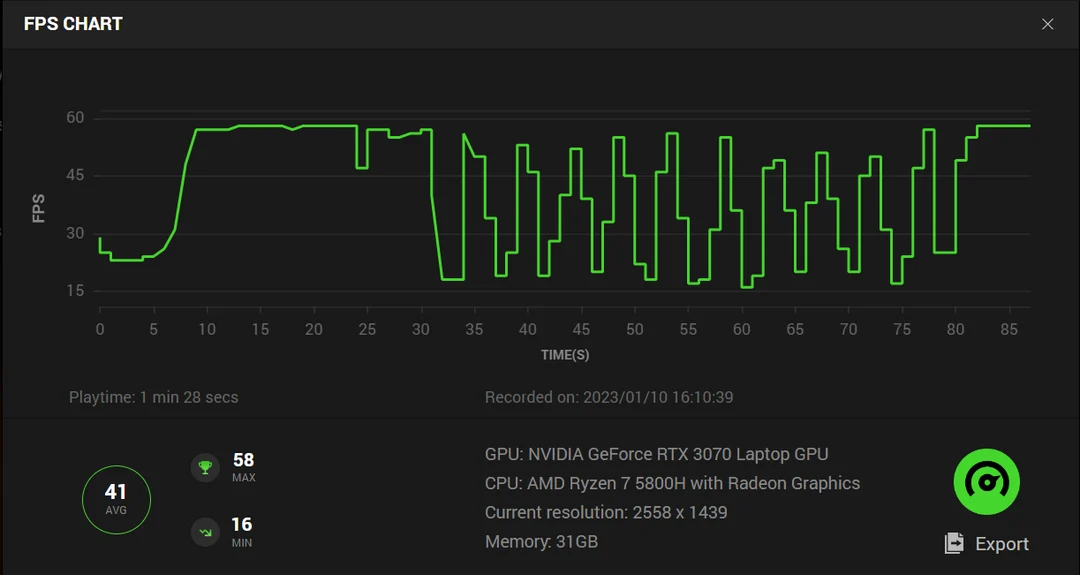1080x575 pixels.
Task: Click the green speedometer benchmark icon
Action: pos(986,482)
